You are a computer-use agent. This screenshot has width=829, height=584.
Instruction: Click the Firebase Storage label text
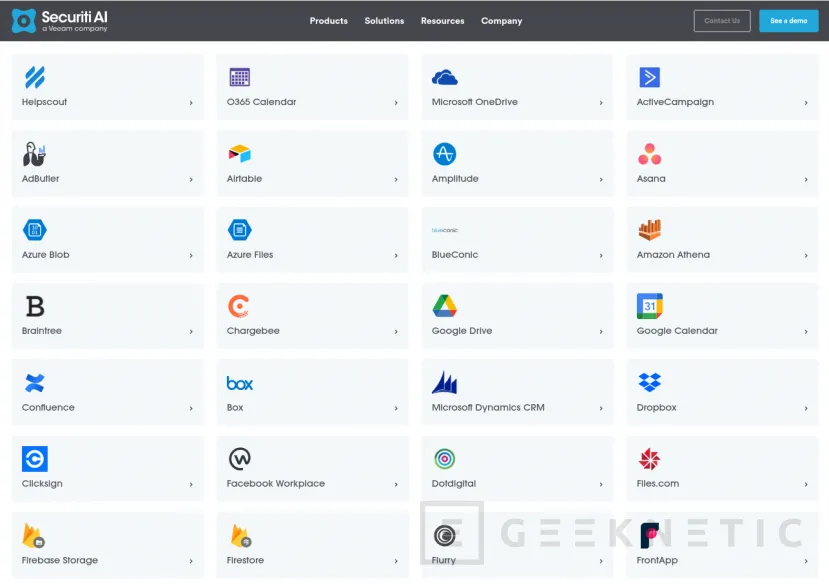(60, 560)
